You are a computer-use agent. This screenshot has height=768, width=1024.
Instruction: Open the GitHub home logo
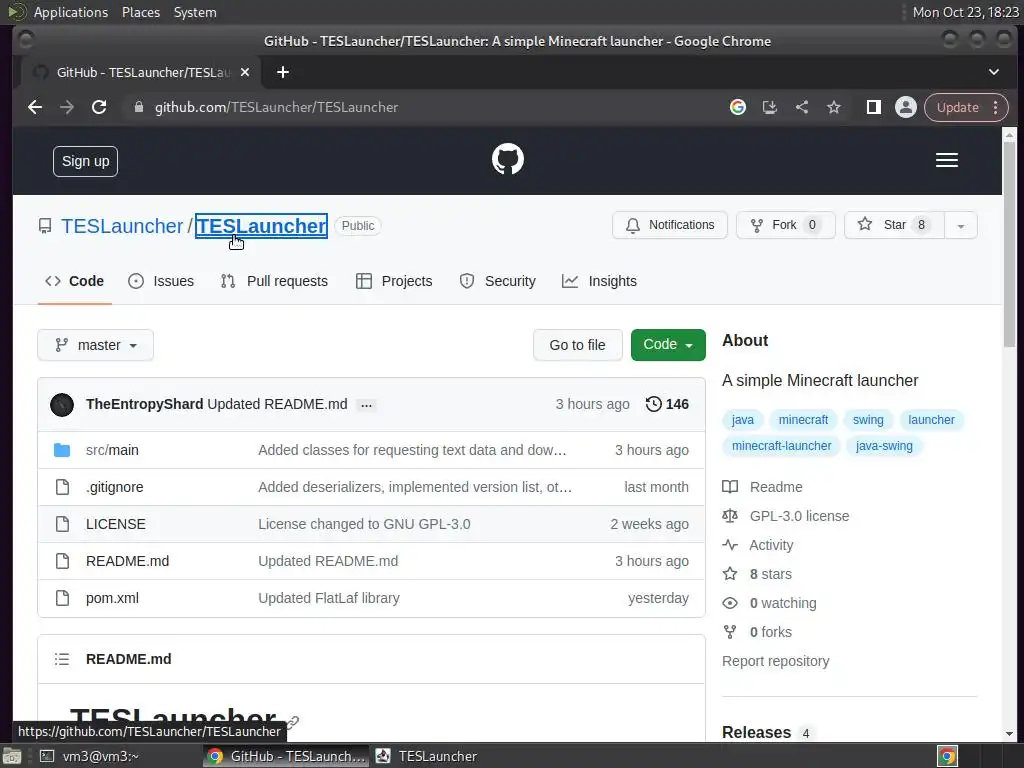507,159
